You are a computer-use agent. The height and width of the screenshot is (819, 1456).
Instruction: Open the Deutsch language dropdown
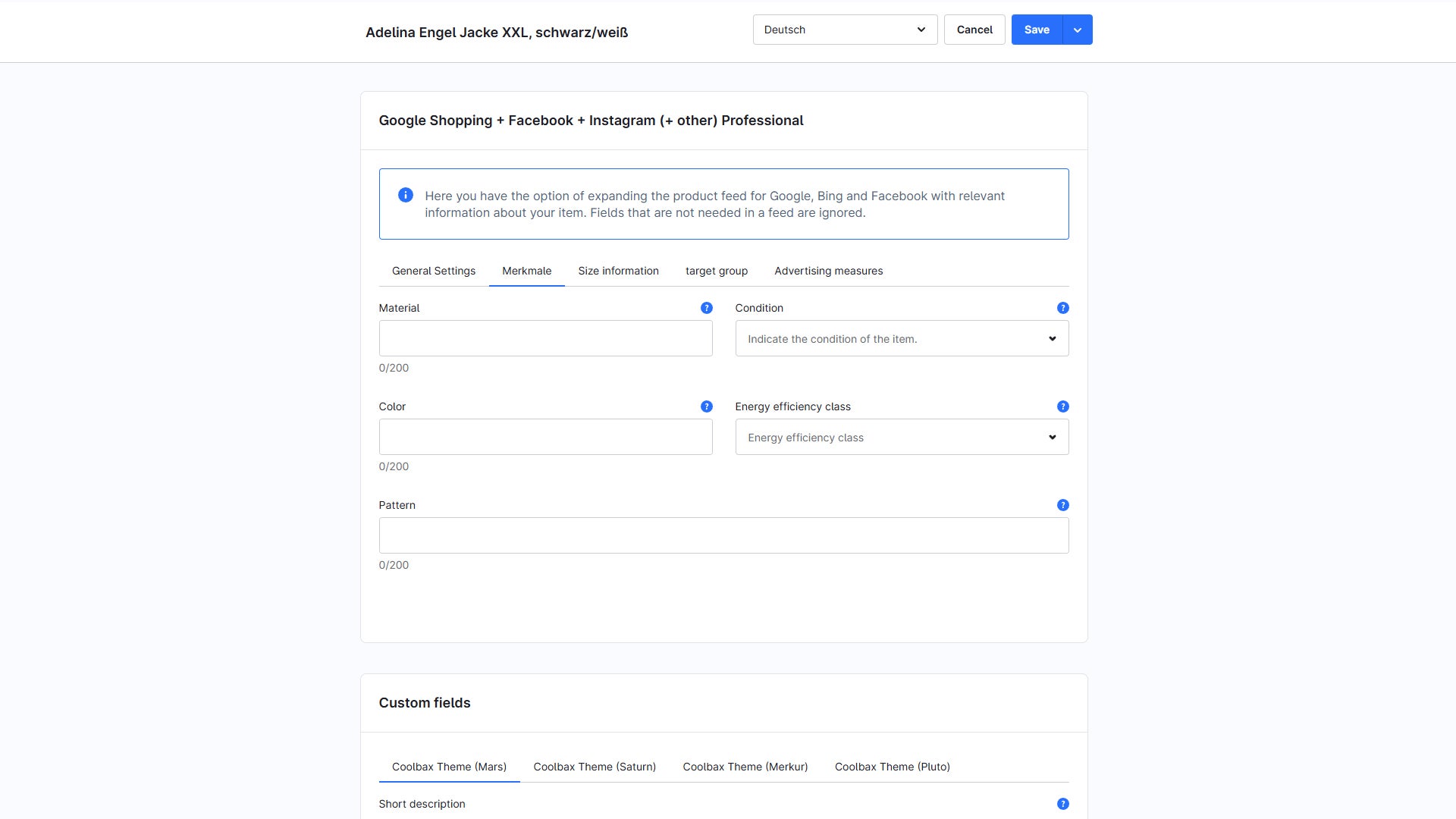point(845,30)
